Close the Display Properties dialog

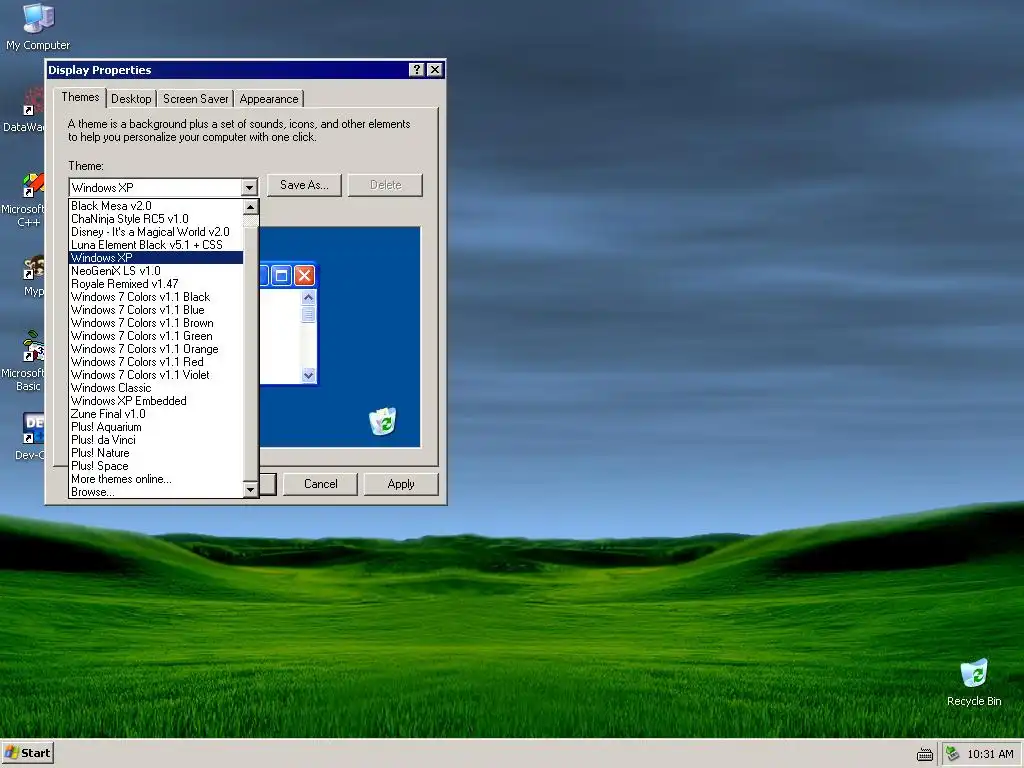pos(435,70)
